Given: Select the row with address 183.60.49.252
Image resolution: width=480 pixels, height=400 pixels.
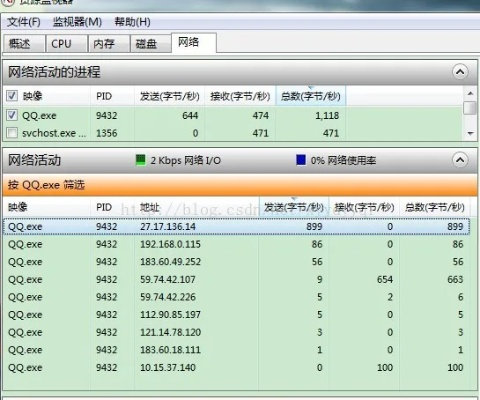Looking at the screenshot, I should click(236, 262).
